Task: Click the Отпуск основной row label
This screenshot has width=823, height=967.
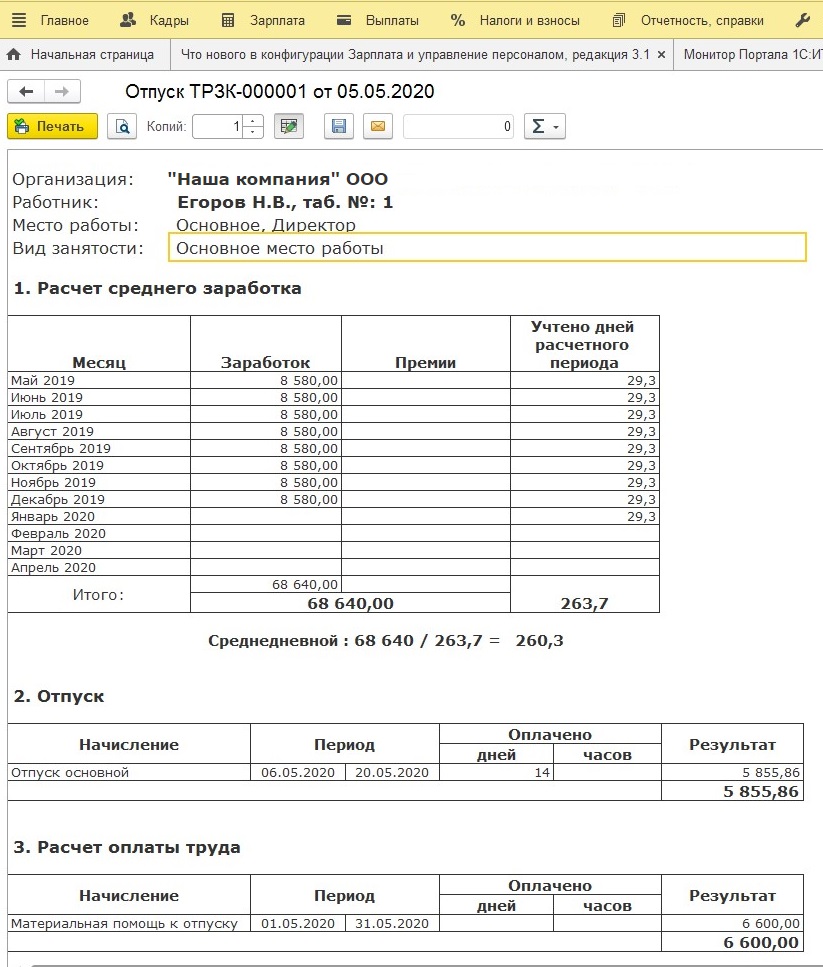Action: click(70, 772)
